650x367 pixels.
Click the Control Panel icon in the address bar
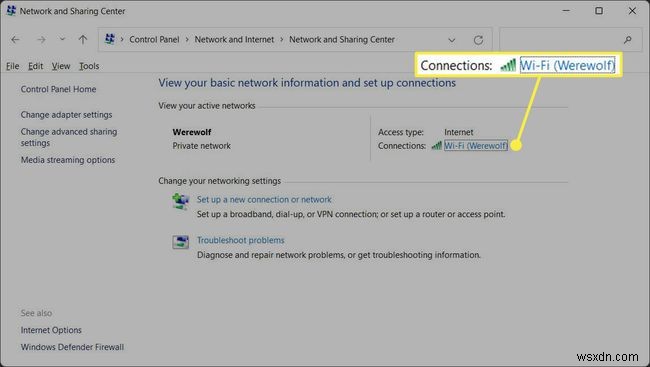tap(110, 39)
